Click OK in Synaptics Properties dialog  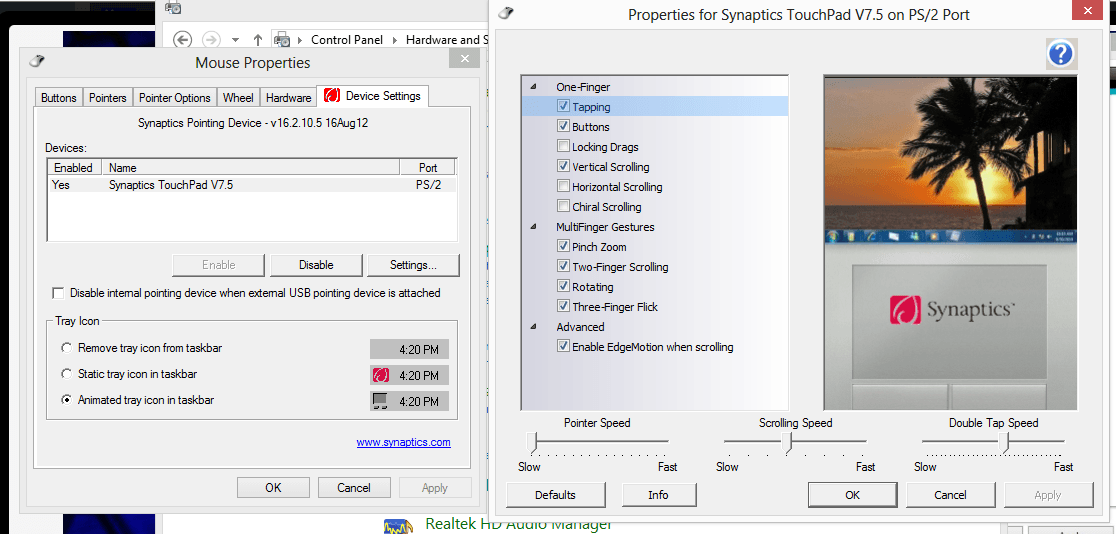(x=852, y=495)
